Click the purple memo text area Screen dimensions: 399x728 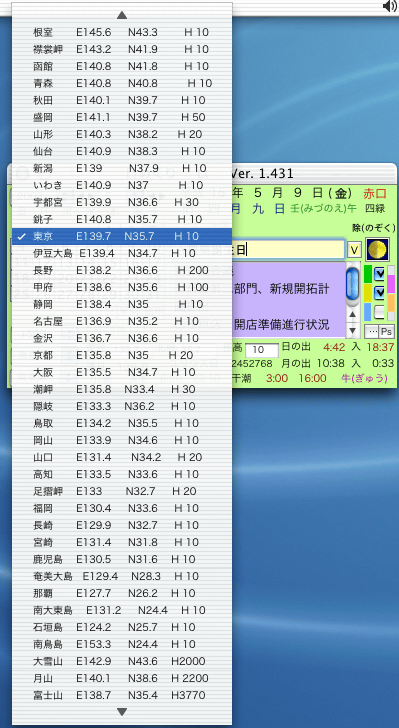pyautogui.click(x=288, y=299)
